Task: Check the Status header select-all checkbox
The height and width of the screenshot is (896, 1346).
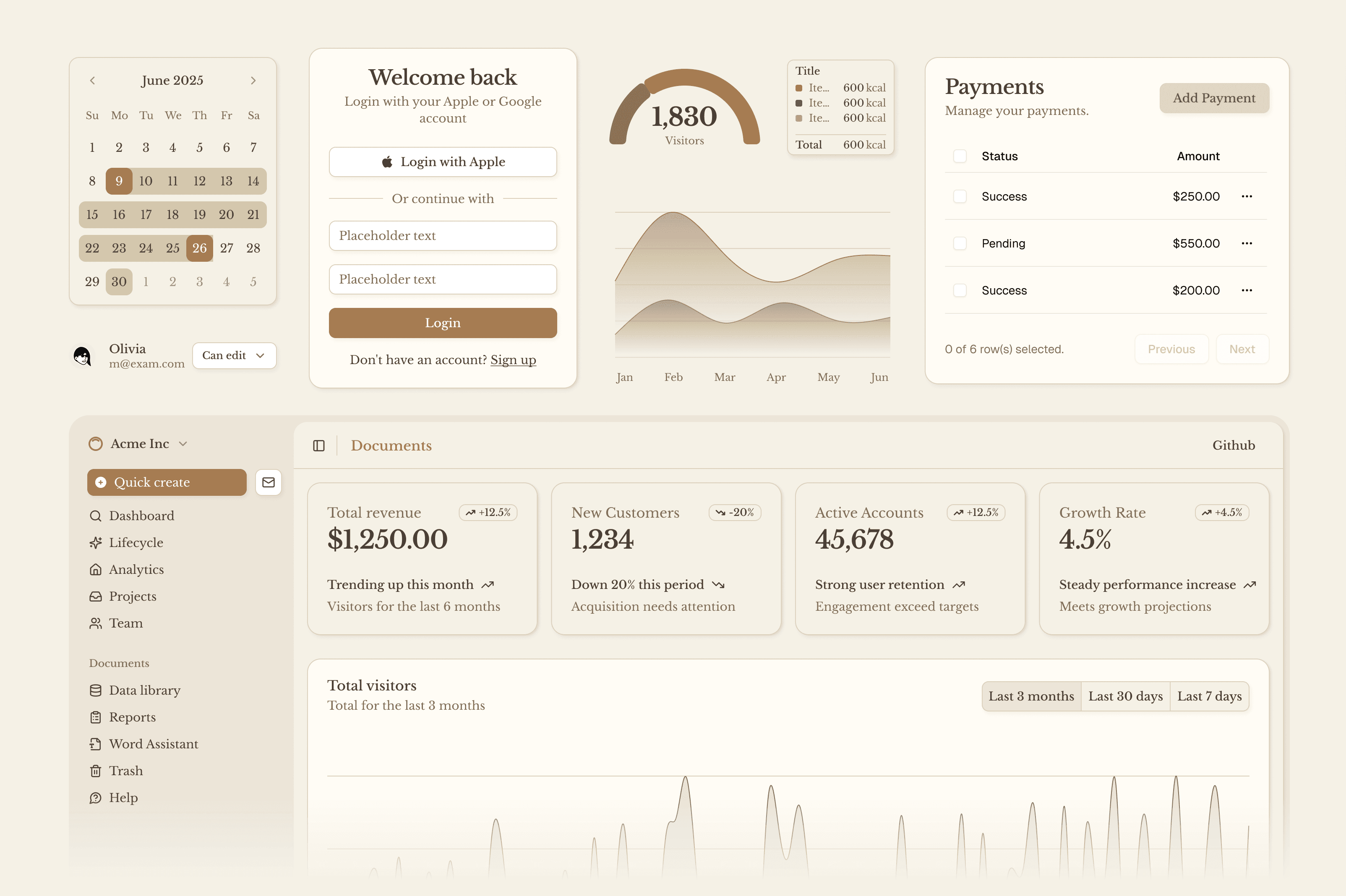Action: pyautogui.click(x=960, y=156)
